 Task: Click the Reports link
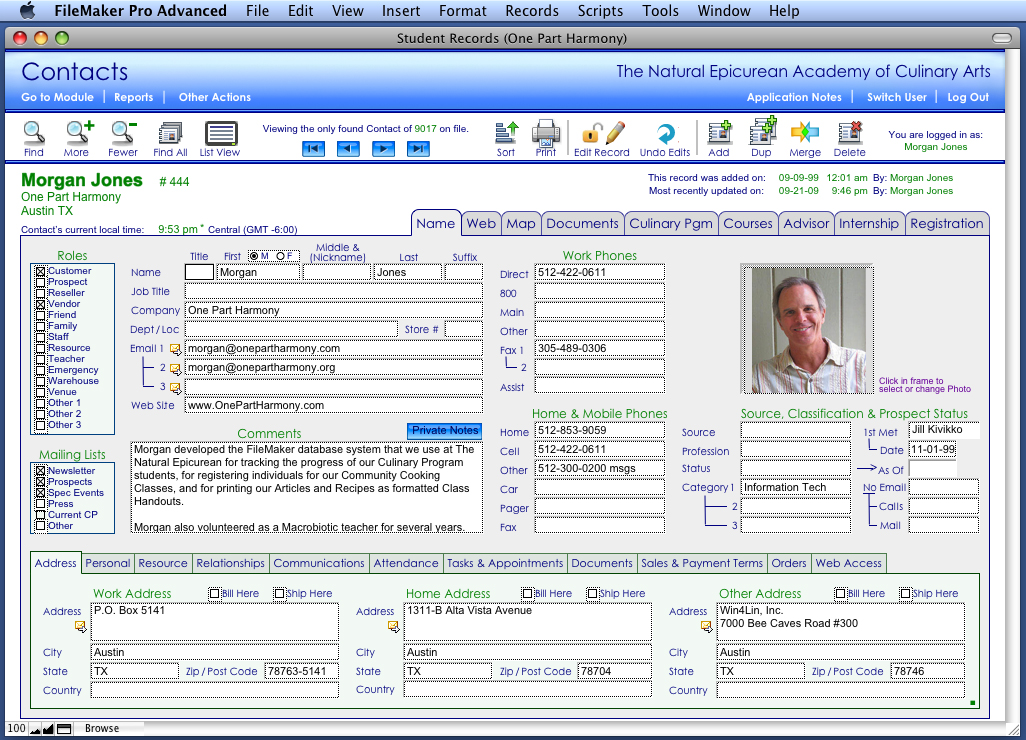(x=133, y=97)
